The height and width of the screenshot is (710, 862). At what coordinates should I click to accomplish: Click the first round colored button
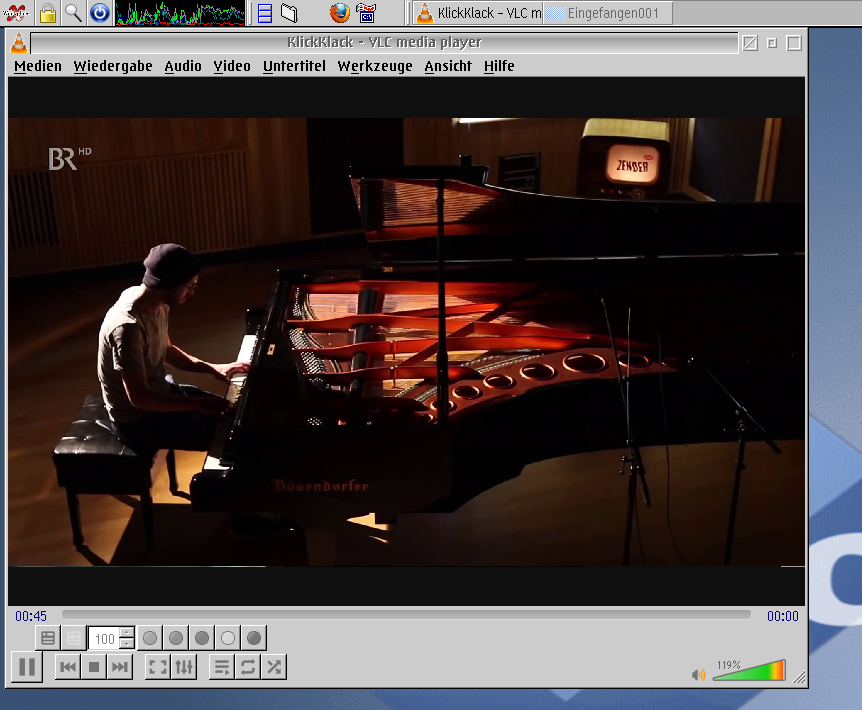(x=150, y=638)
